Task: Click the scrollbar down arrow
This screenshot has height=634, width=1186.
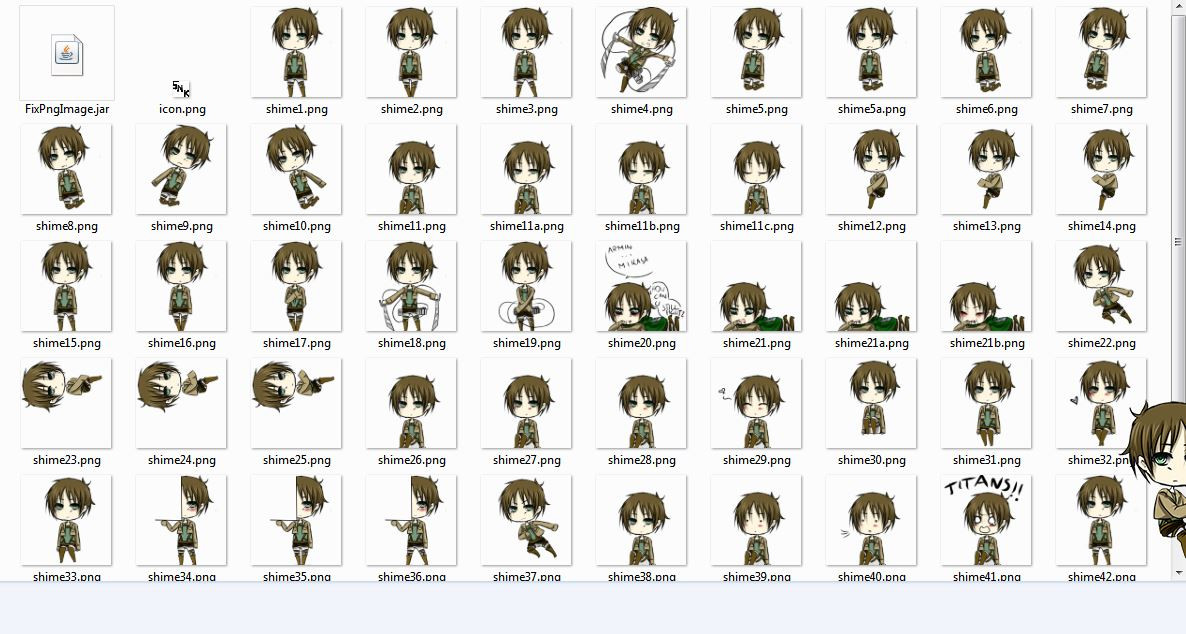Action: coord(1178,574)
